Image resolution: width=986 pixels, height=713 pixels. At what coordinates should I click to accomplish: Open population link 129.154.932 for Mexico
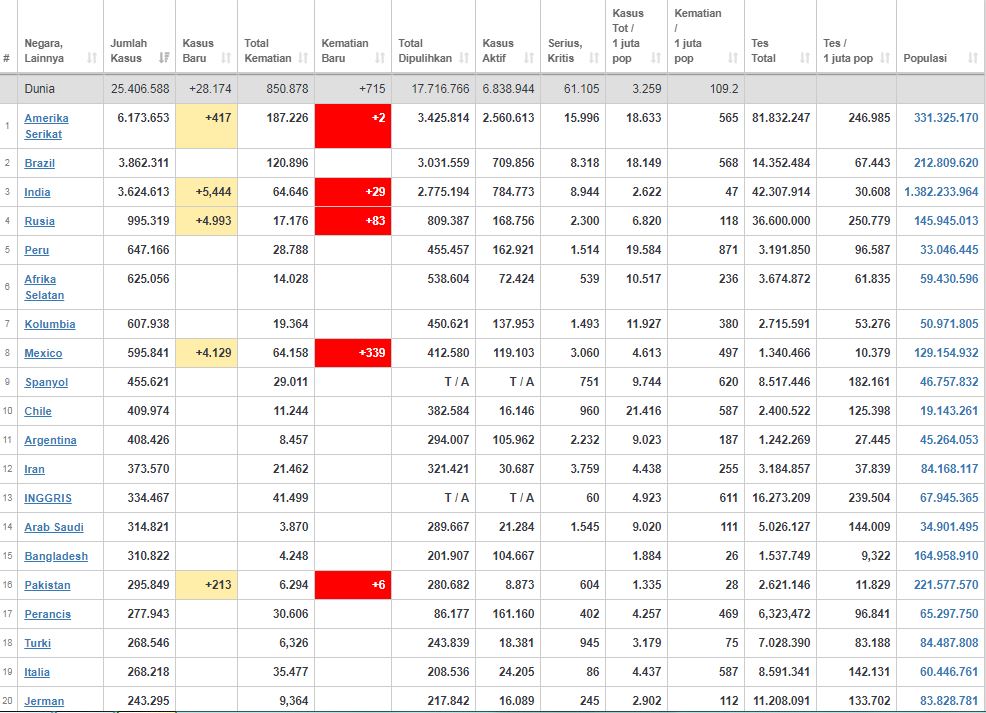pyautogui.click(x=946, y=353)
